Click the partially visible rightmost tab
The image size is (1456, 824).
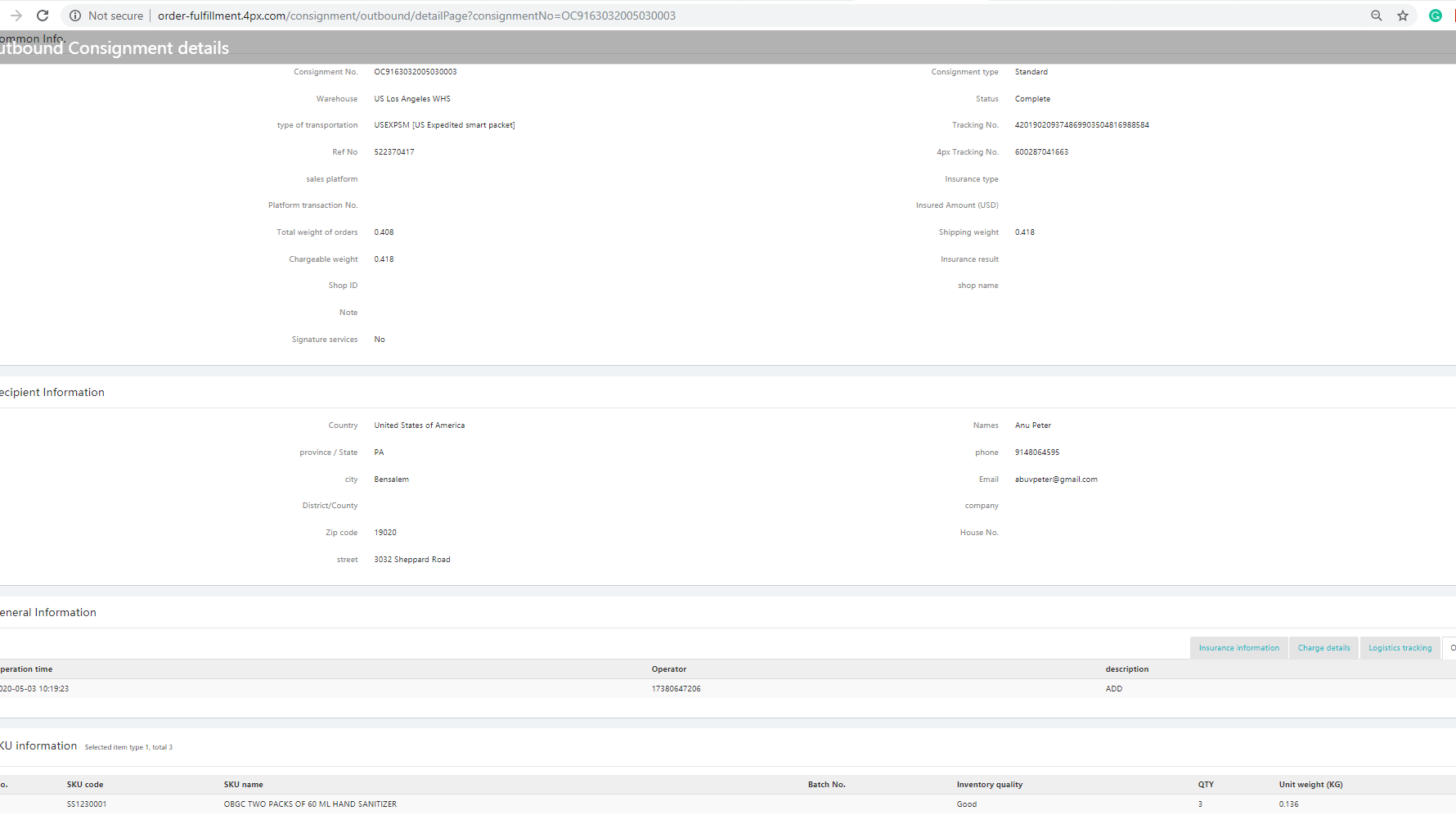click(1450, 648)
